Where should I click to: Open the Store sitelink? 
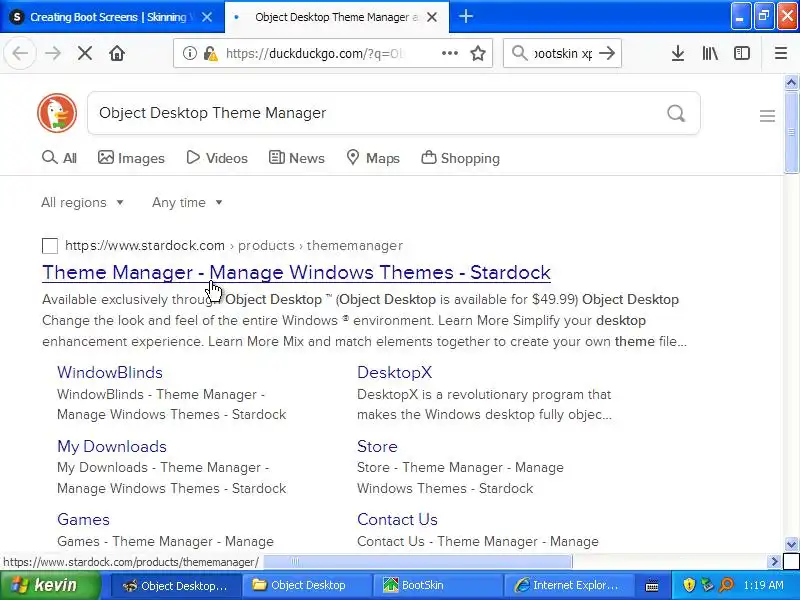(x=377, y=446)
